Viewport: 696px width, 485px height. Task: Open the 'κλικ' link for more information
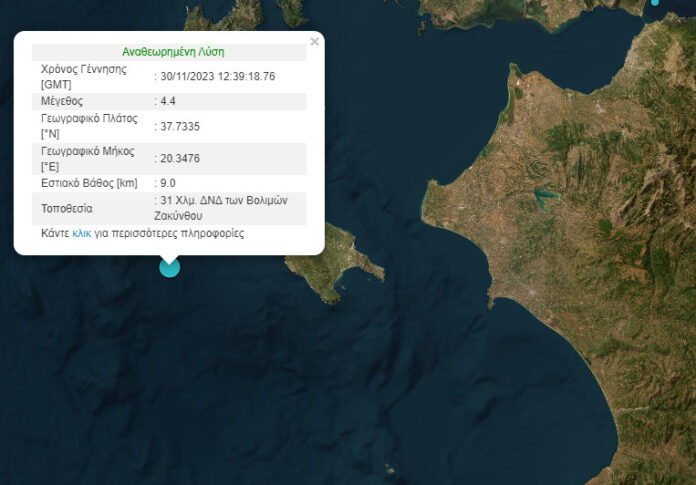pos(82,233)
